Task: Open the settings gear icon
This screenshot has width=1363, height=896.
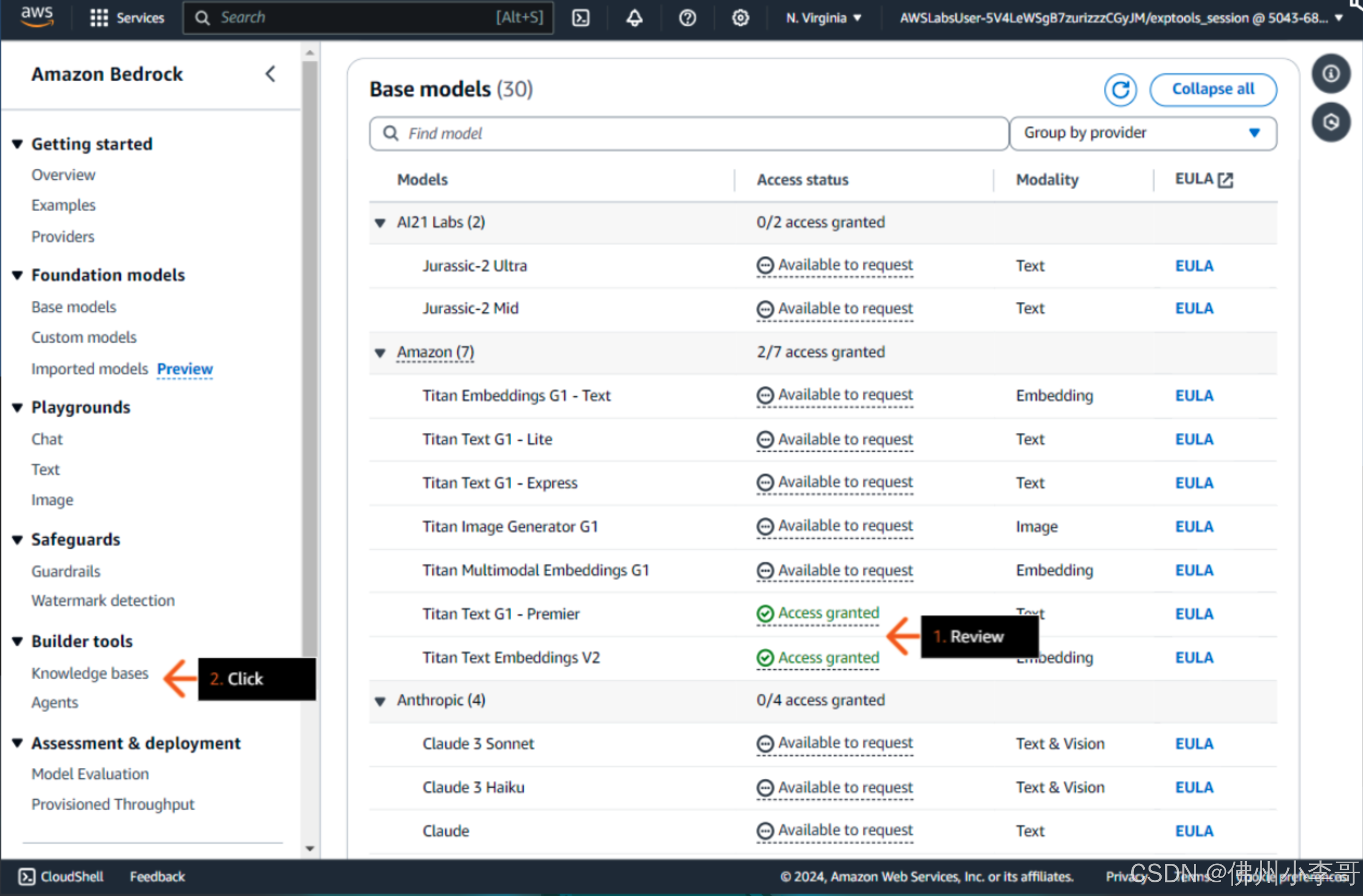Action: tap(740, 18)
